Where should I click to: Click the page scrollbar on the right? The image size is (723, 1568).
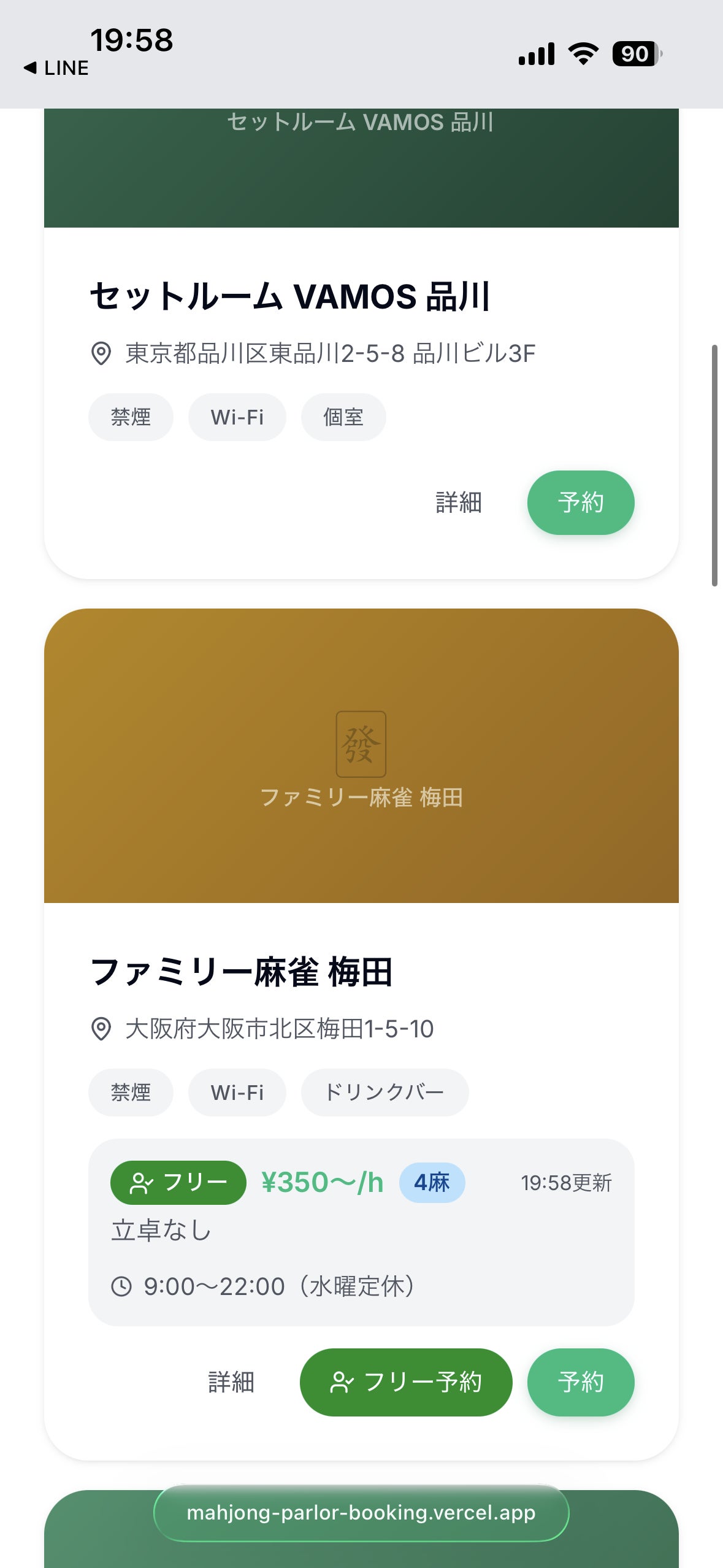click(714, 466)
